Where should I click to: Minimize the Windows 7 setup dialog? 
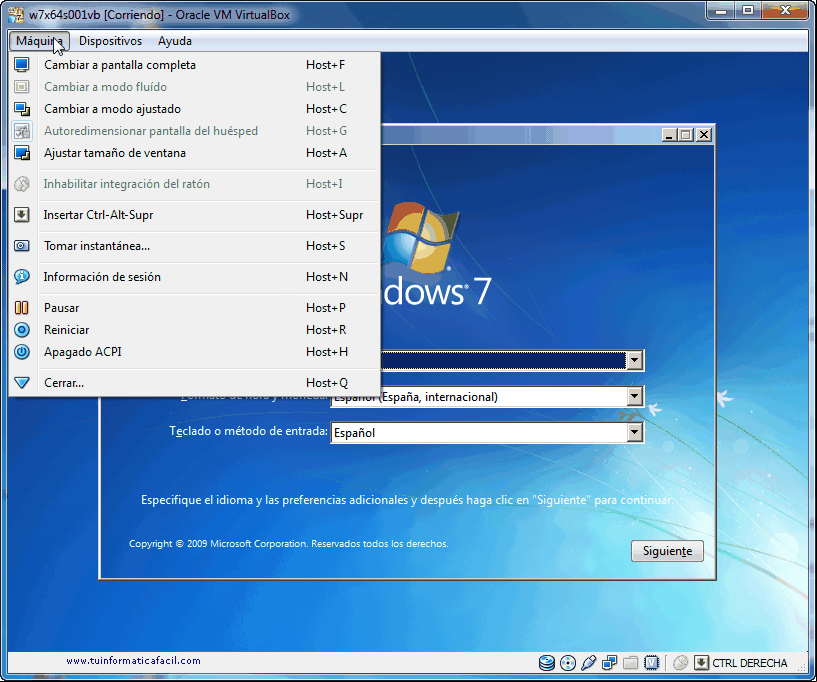(669, 135)
